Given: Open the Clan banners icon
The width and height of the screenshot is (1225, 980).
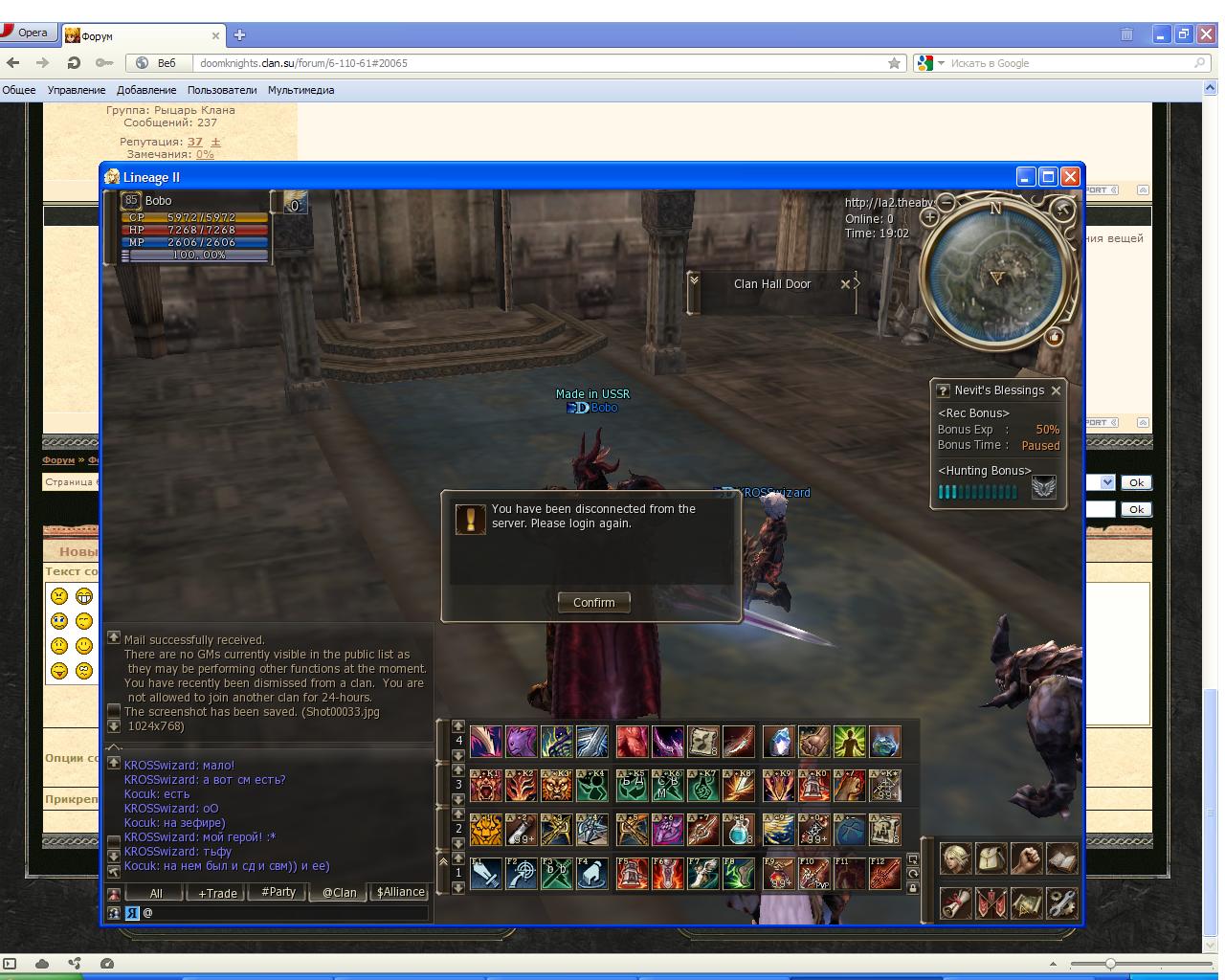Looking at the screenshot, I should (x=991, y=902).
